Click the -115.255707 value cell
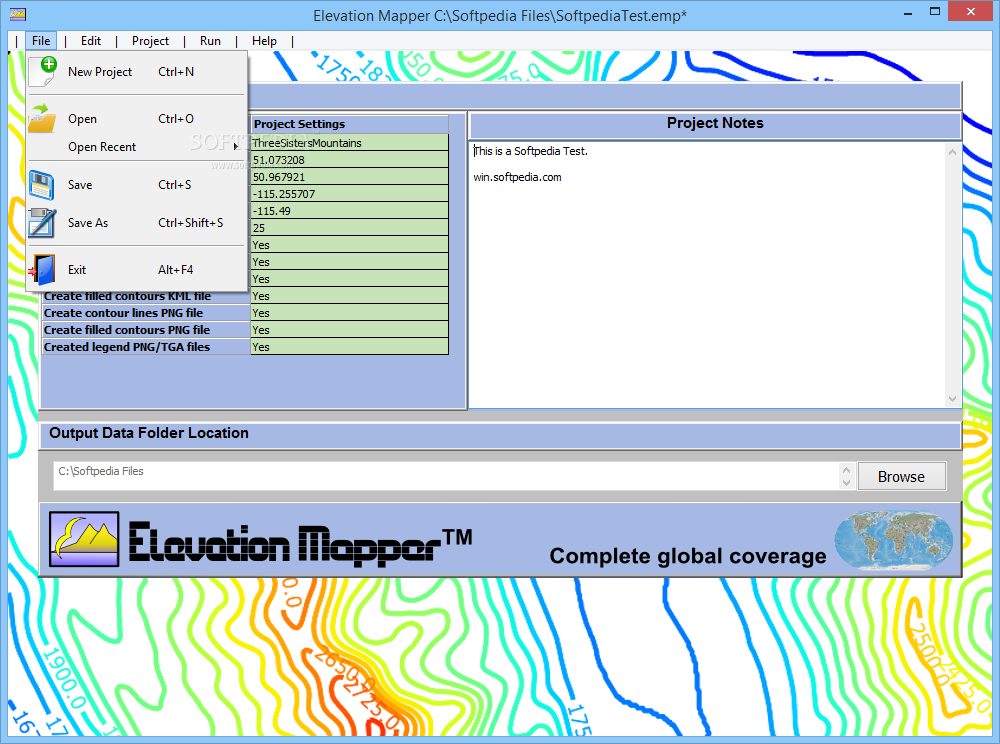Viewport: 1000px width, 744px height. 349,194
